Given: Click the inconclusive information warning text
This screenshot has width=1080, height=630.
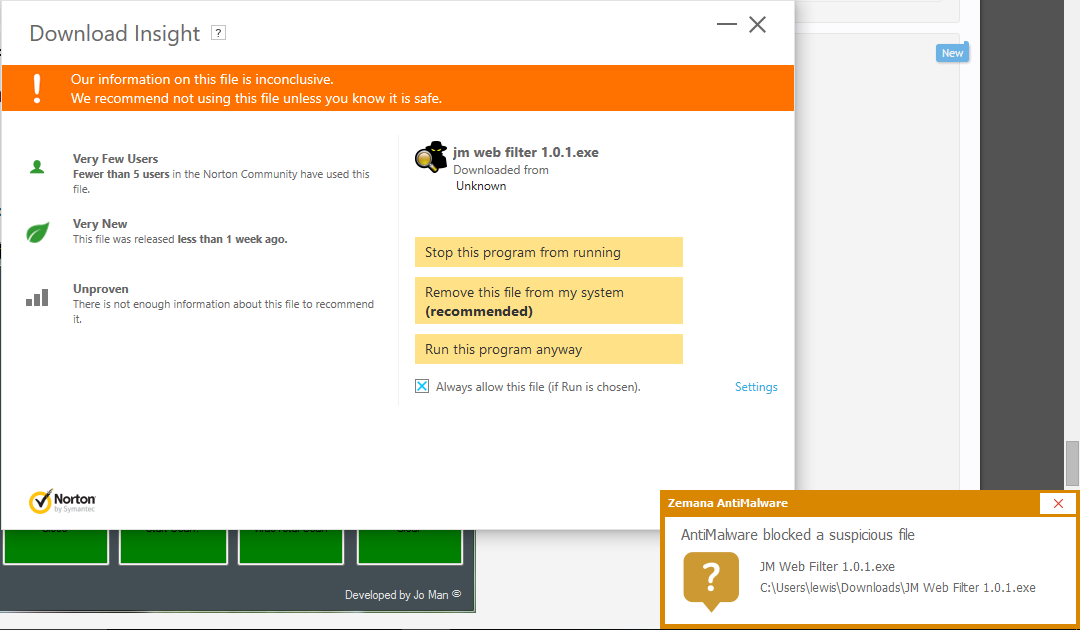Looking at the screenshot, I should click(256, 89).
